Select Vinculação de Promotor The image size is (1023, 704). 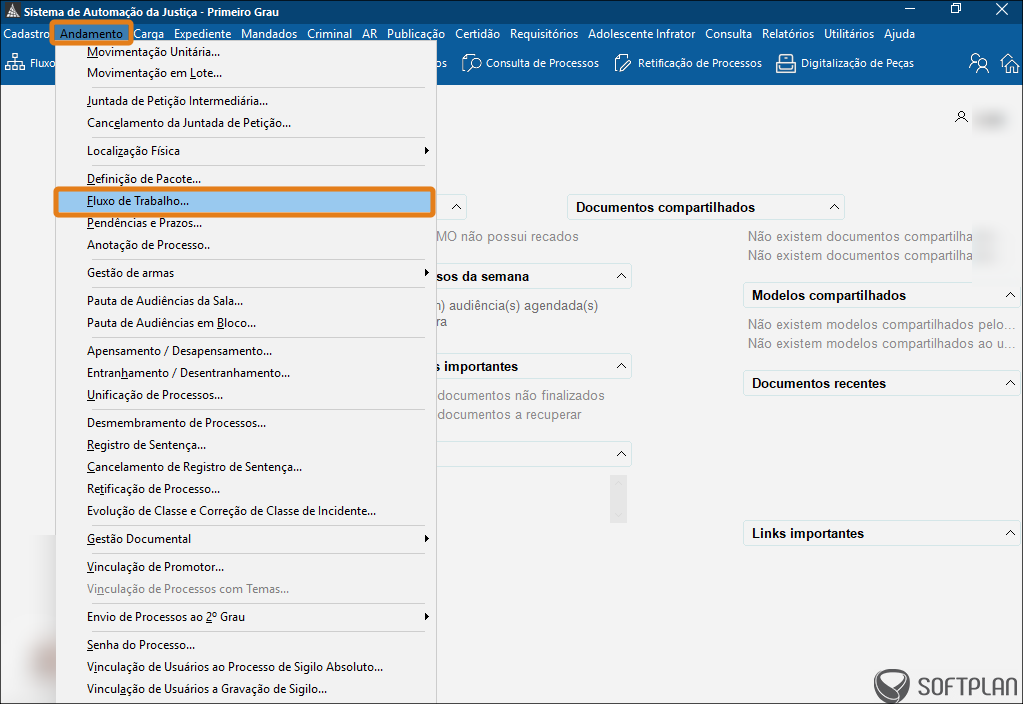(245, 567)
